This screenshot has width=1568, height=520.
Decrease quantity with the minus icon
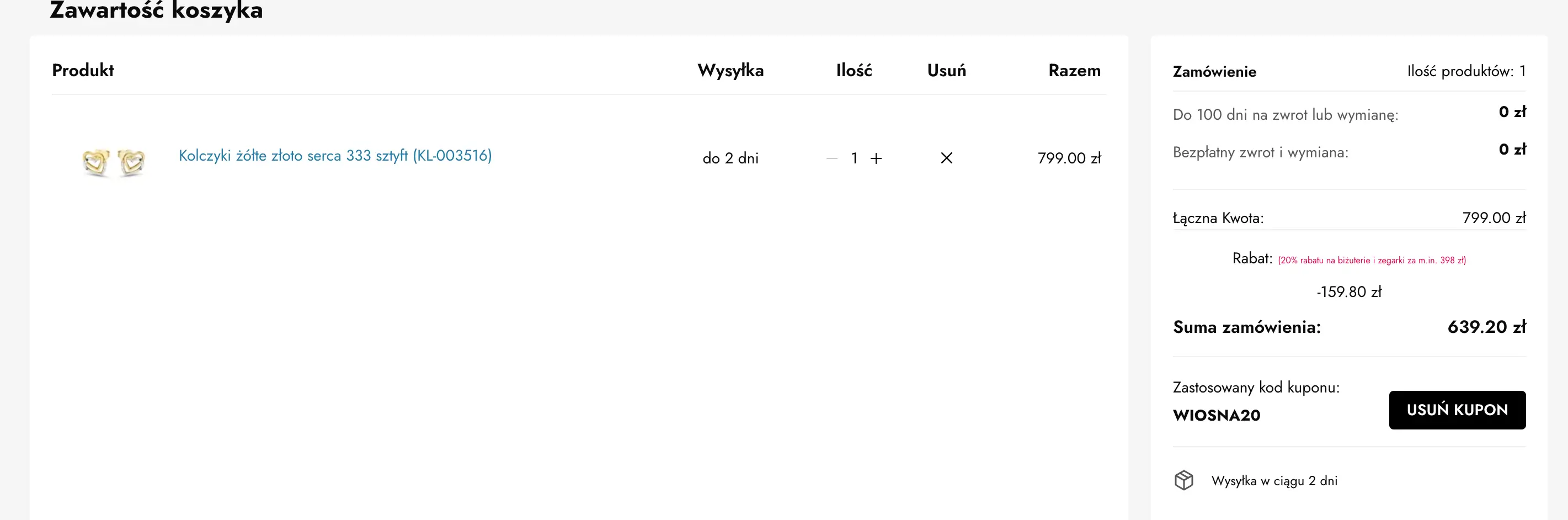coord(832,158)
